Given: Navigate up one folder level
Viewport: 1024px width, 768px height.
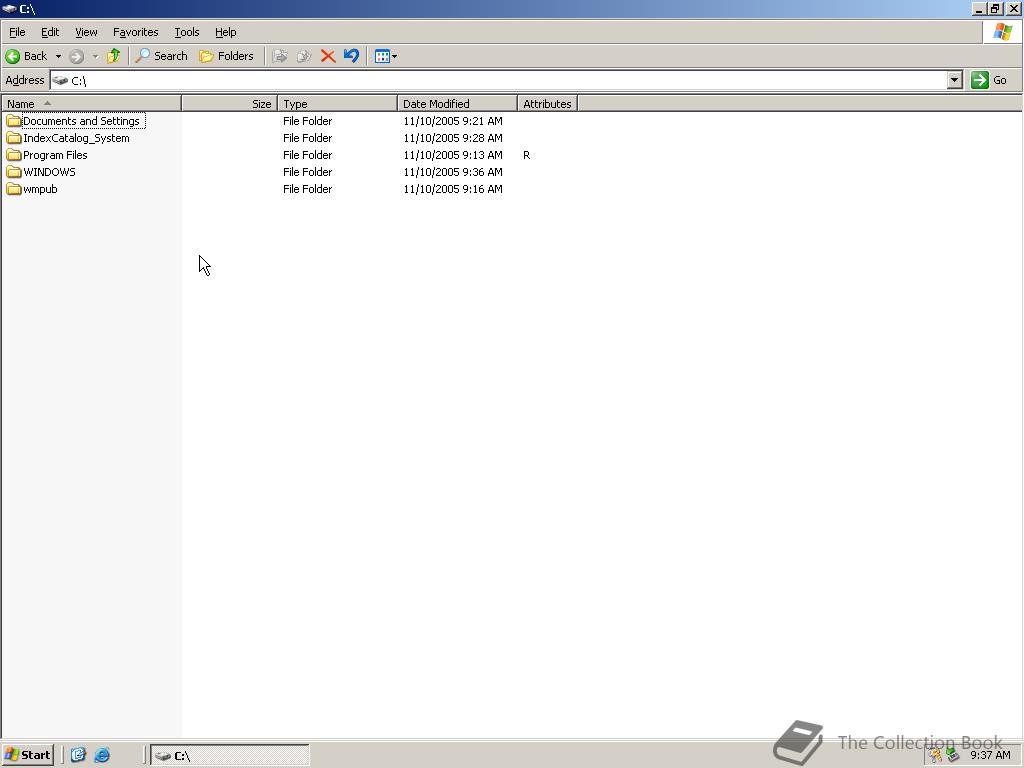Looking at the screenshot, I should [x=114, y=56].
